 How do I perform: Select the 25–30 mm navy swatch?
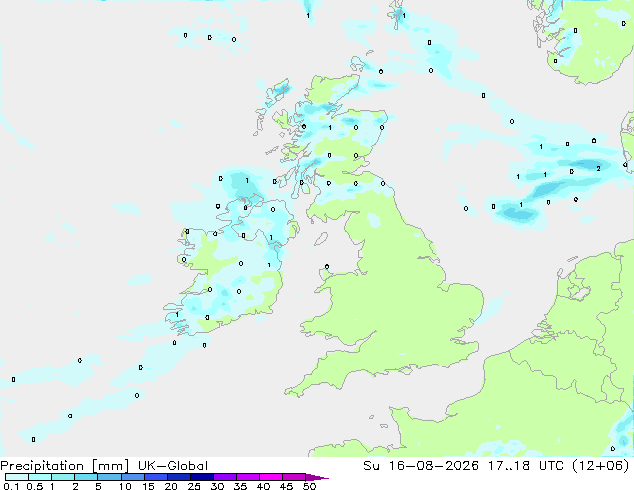201,477
